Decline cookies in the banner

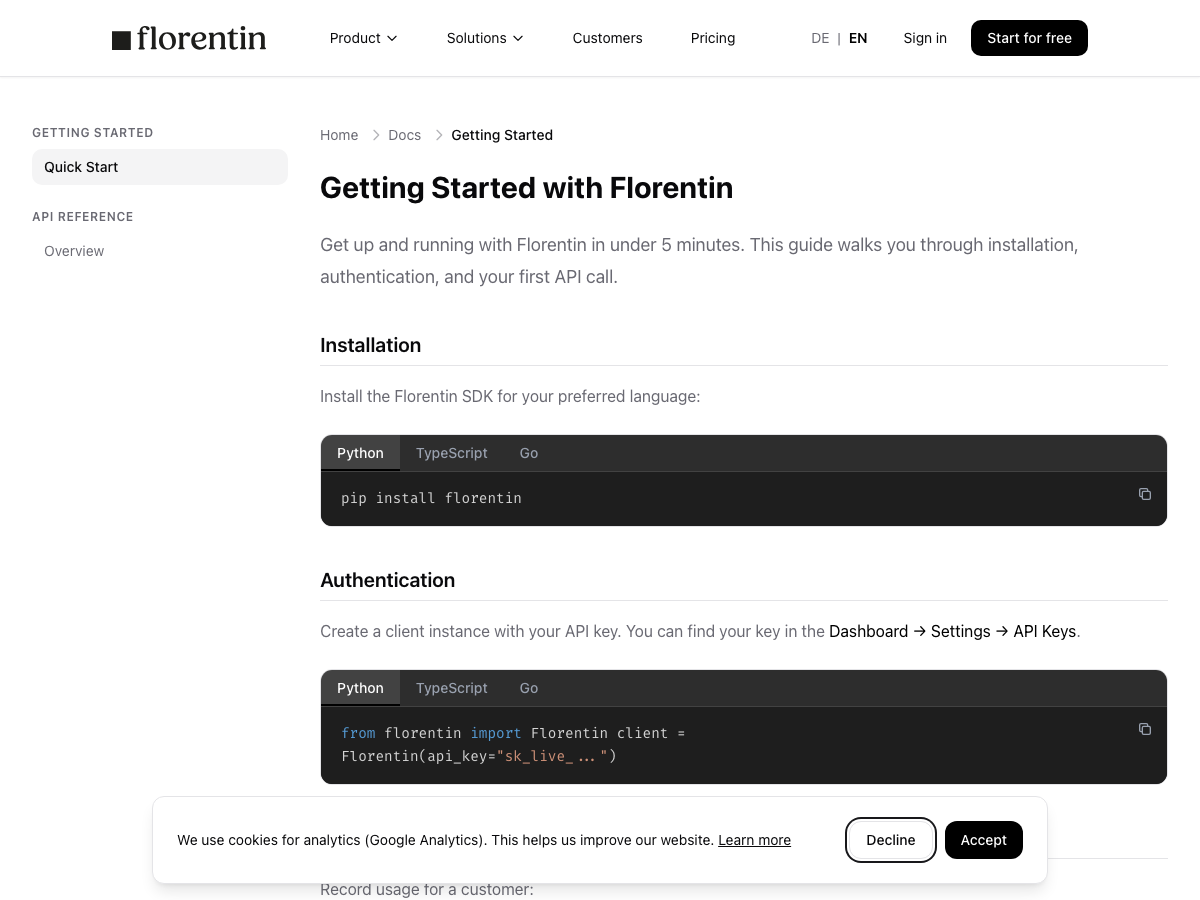pyautogui.click(x=890, y=840)
